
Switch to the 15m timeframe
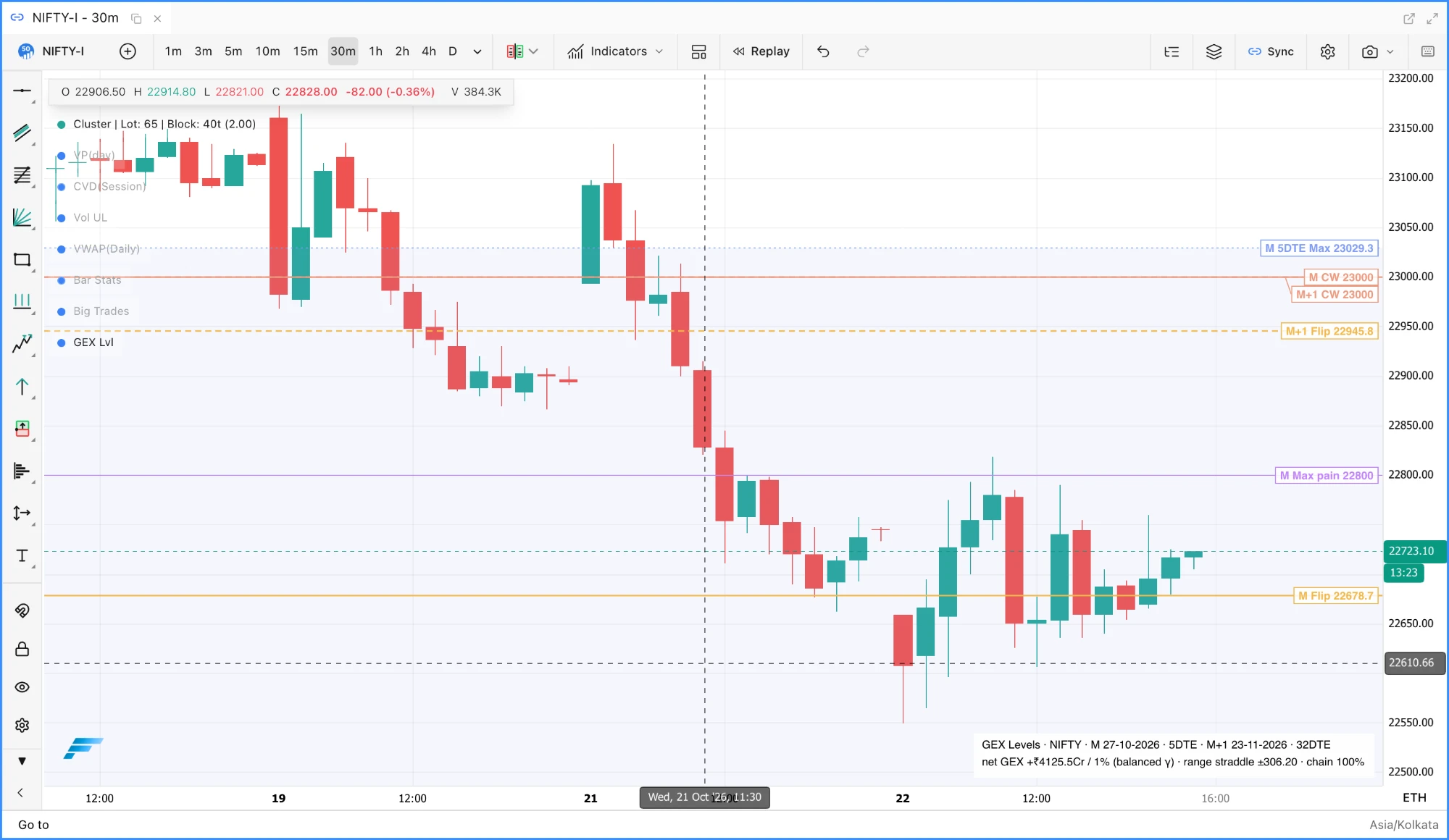point(305,51)
